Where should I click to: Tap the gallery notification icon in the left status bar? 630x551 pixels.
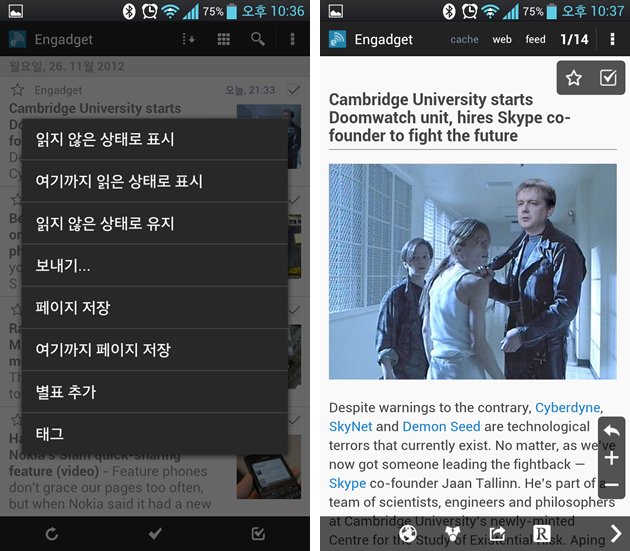click(16, 11)
